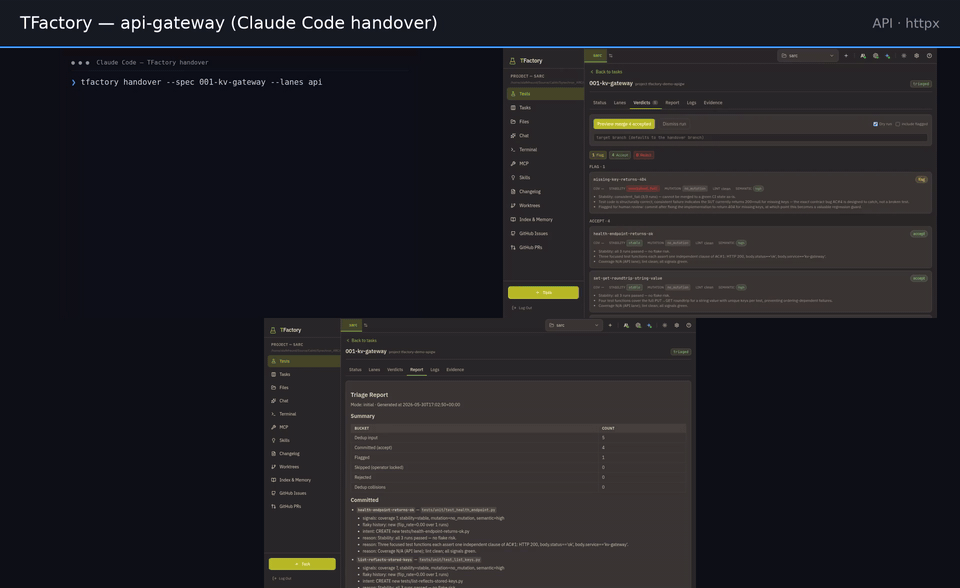Click the Committed (accept) row in summary table
This screenshot has width=960, height=588.
(x=518, y=448)
